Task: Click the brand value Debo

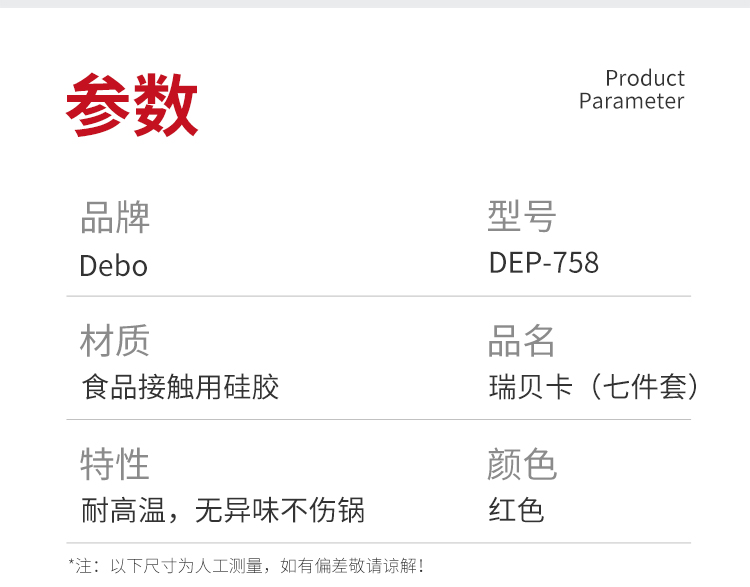Action: 113,266
